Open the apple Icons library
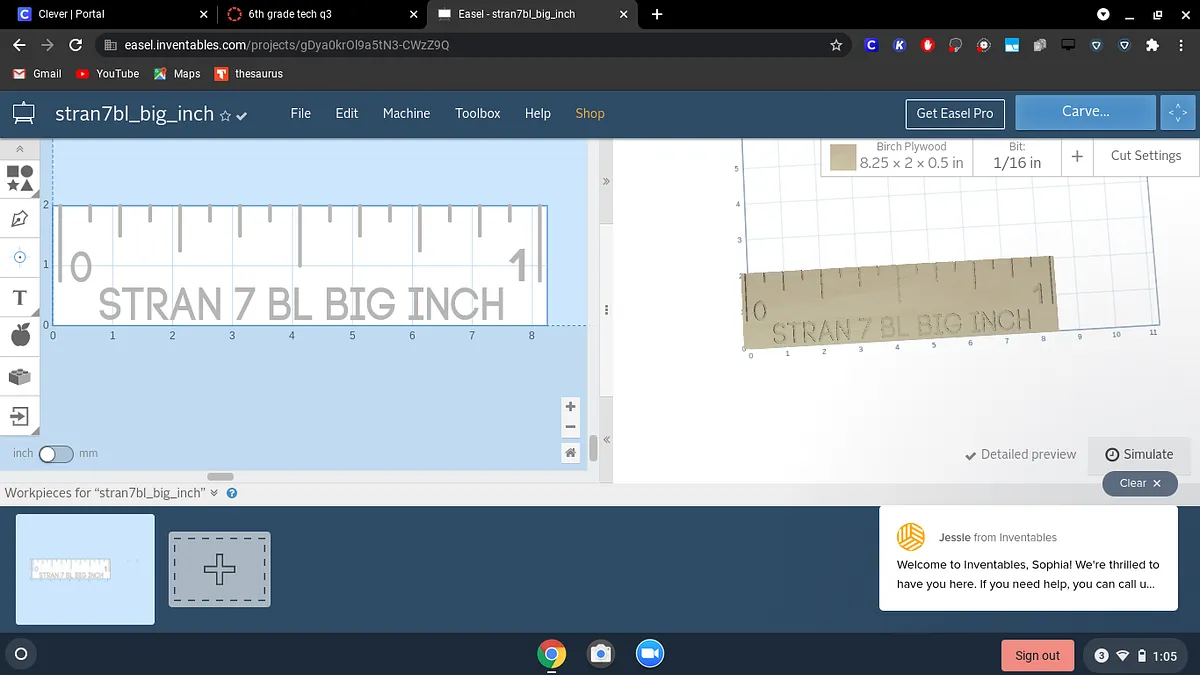 [x=20, y=336]
